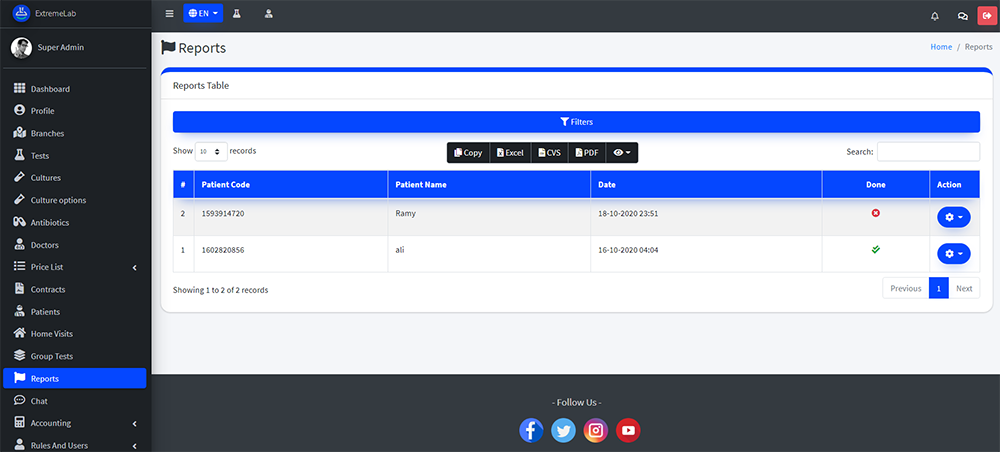Image resolution: width=1000 pixels, height=452 pixels.
Task: Click the Search input field
Action: 928,152
